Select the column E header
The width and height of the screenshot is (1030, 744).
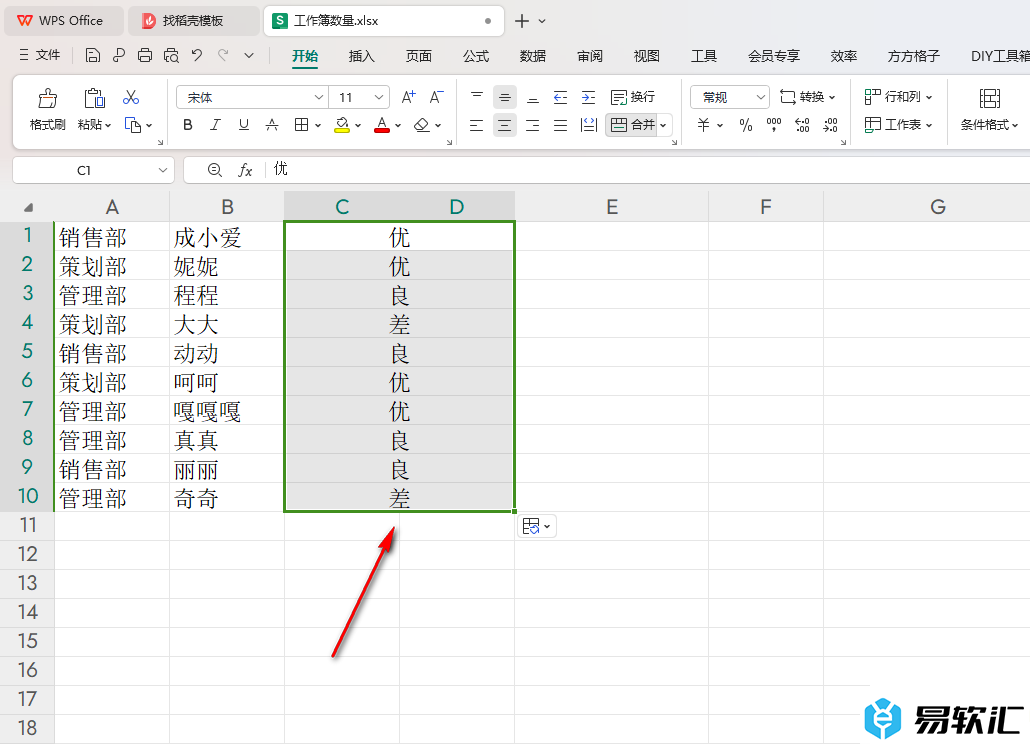coord(612,207)
